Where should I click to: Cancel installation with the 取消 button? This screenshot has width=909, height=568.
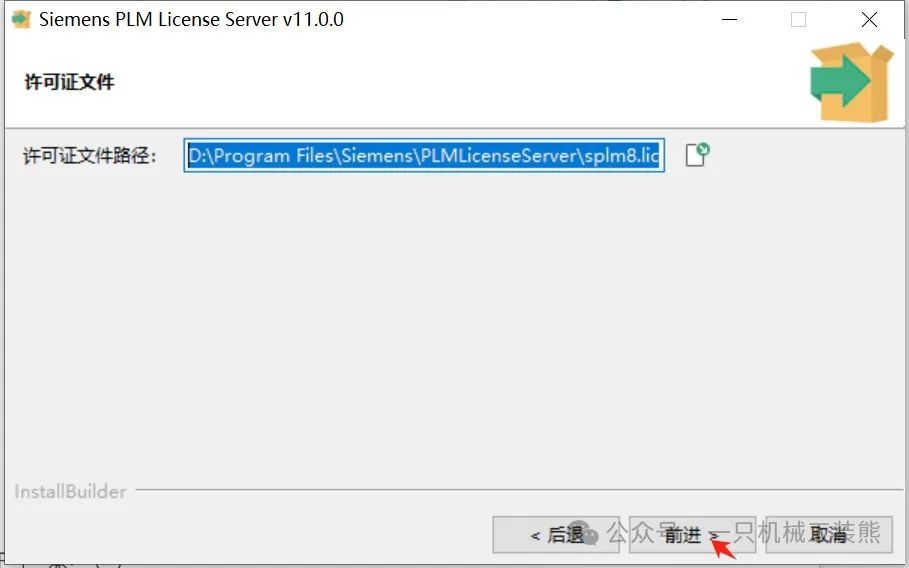pos(828,534)
